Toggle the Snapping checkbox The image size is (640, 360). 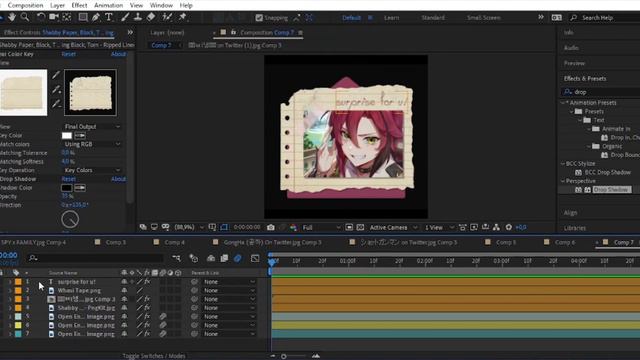tap(259, 18)
